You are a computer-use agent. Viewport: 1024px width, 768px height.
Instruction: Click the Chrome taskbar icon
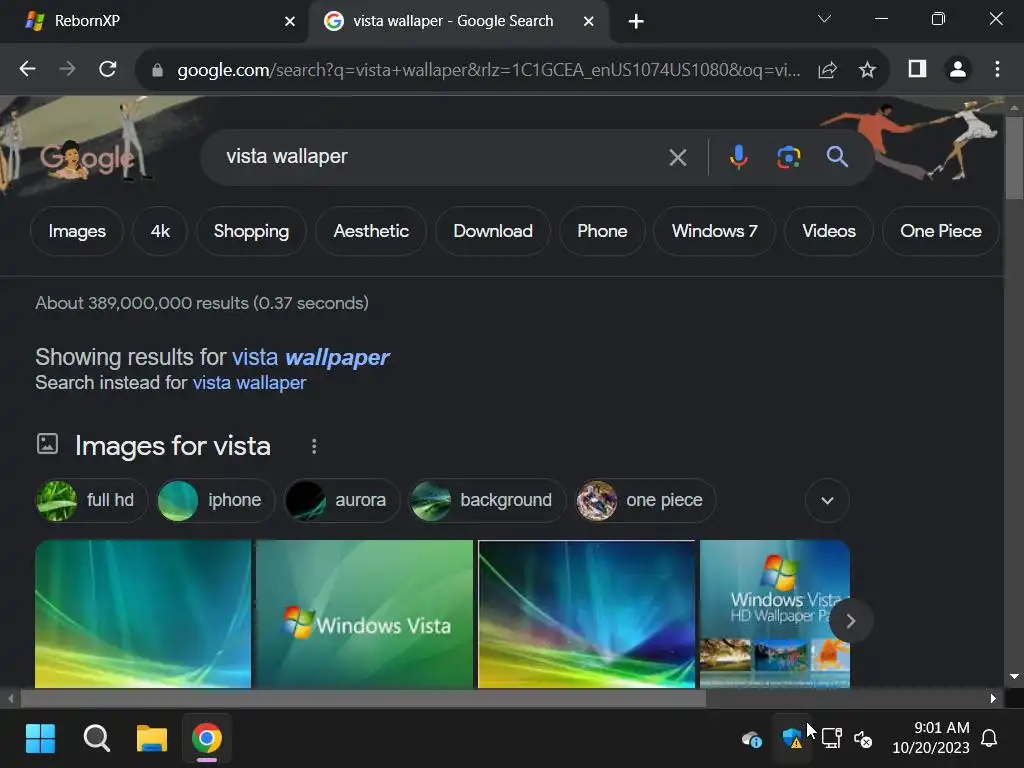pyautogui.click(x=207, y=739)
